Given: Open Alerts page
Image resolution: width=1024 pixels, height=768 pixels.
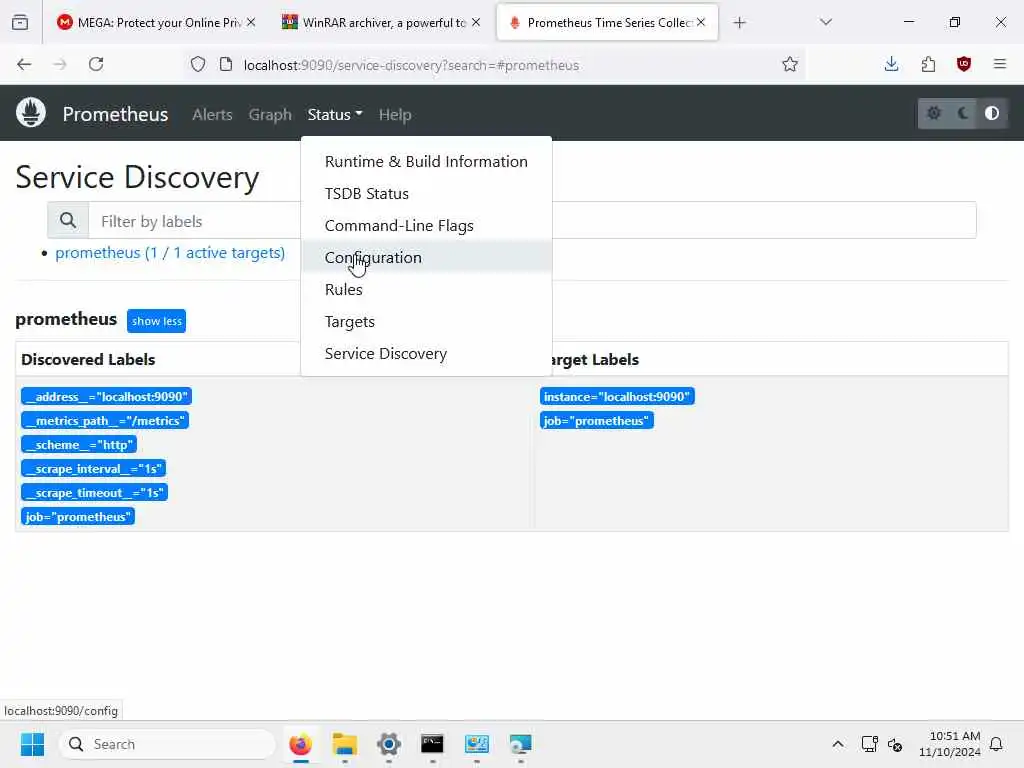Looking at the screenshot, I should [212, 115].
